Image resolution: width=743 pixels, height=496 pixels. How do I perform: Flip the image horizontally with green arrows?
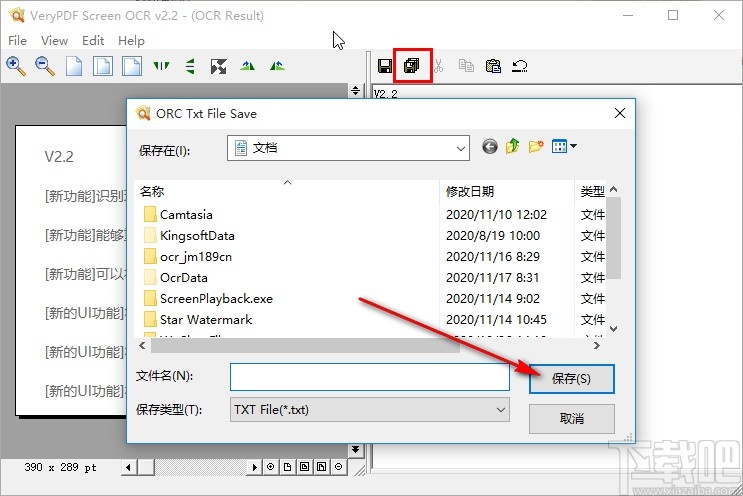click(x=161, y=66)
